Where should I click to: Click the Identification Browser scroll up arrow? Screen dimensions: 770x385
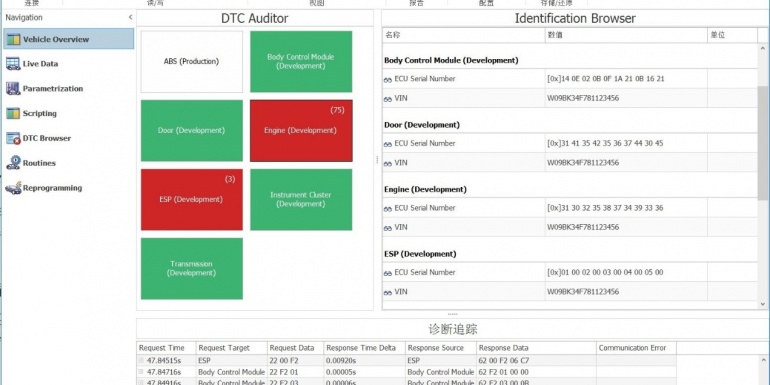[x=763, y=48]
